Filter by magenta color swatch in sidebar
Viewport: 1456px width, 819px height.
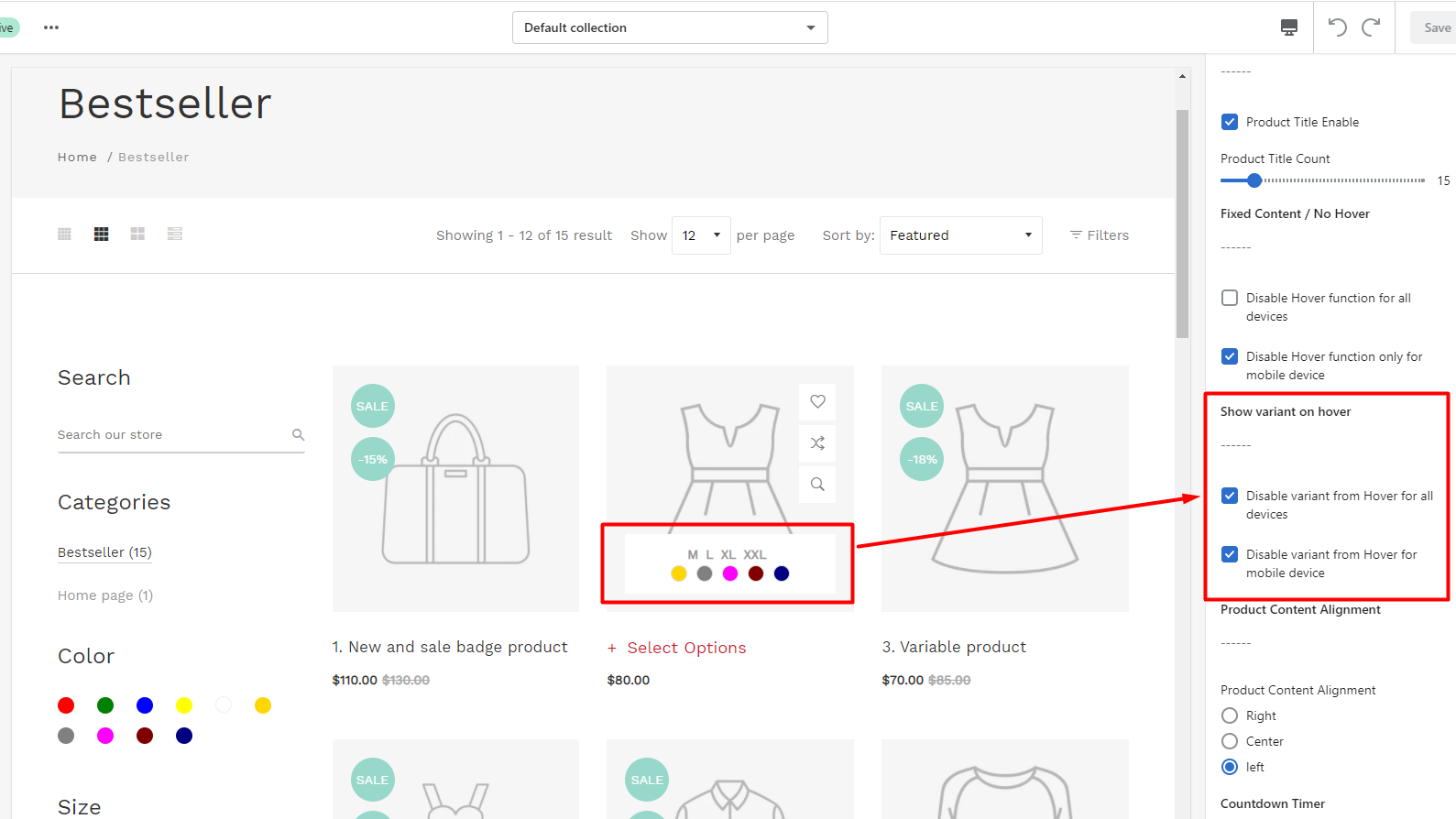coord(105,736)
